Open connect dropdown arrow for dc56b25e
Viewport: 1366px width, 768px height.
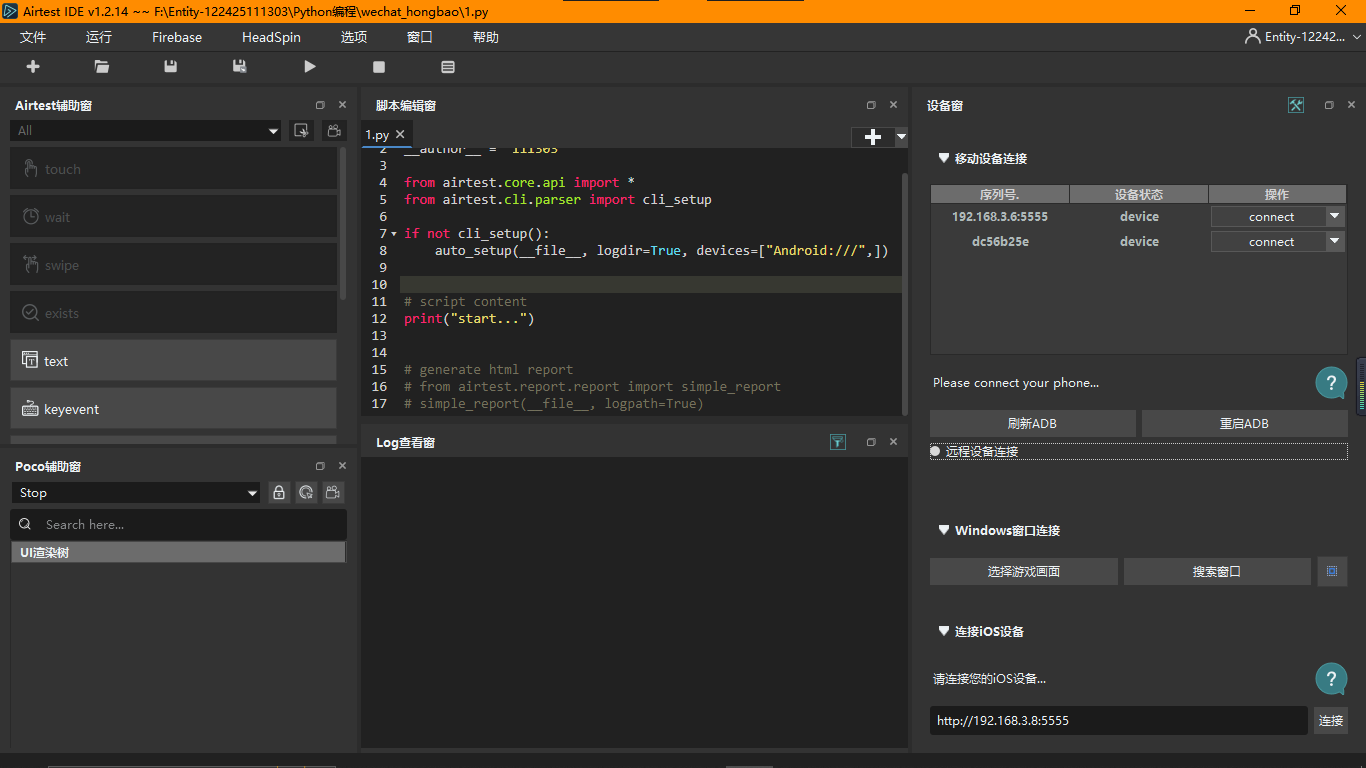click(1335, 241)
